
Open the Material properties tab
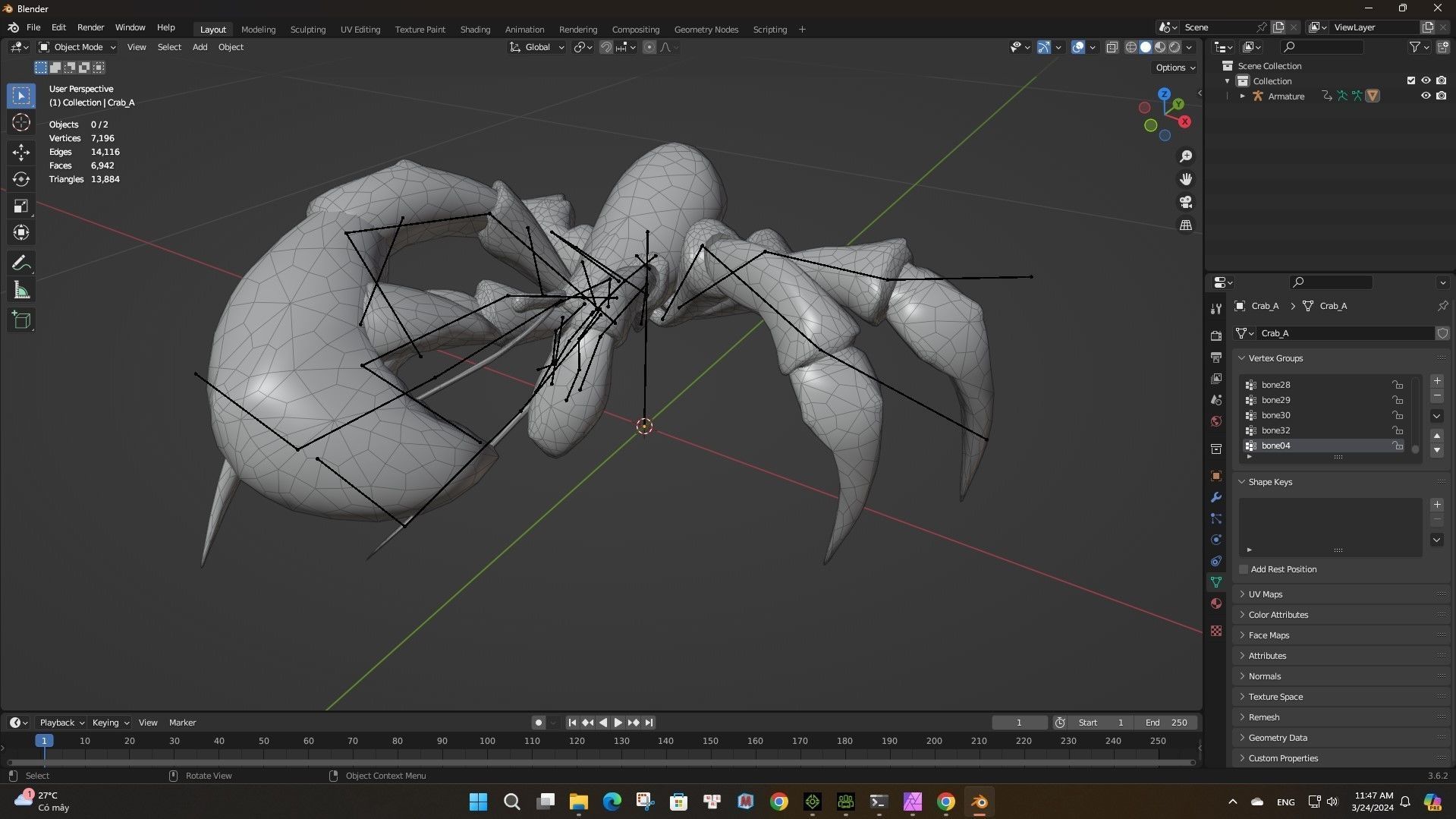[x=1216, y=603]
